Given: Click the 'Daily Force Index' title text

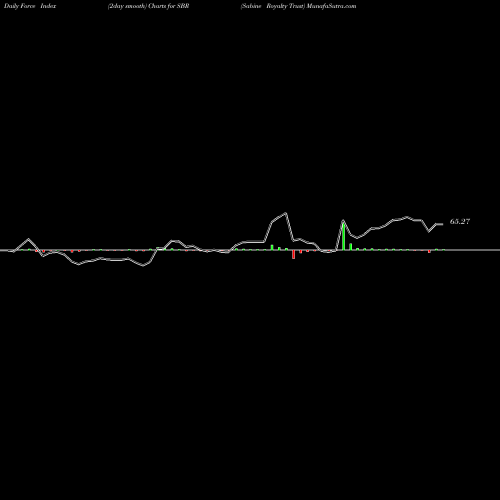Looking at the screenshot, I should click(30, 6).
